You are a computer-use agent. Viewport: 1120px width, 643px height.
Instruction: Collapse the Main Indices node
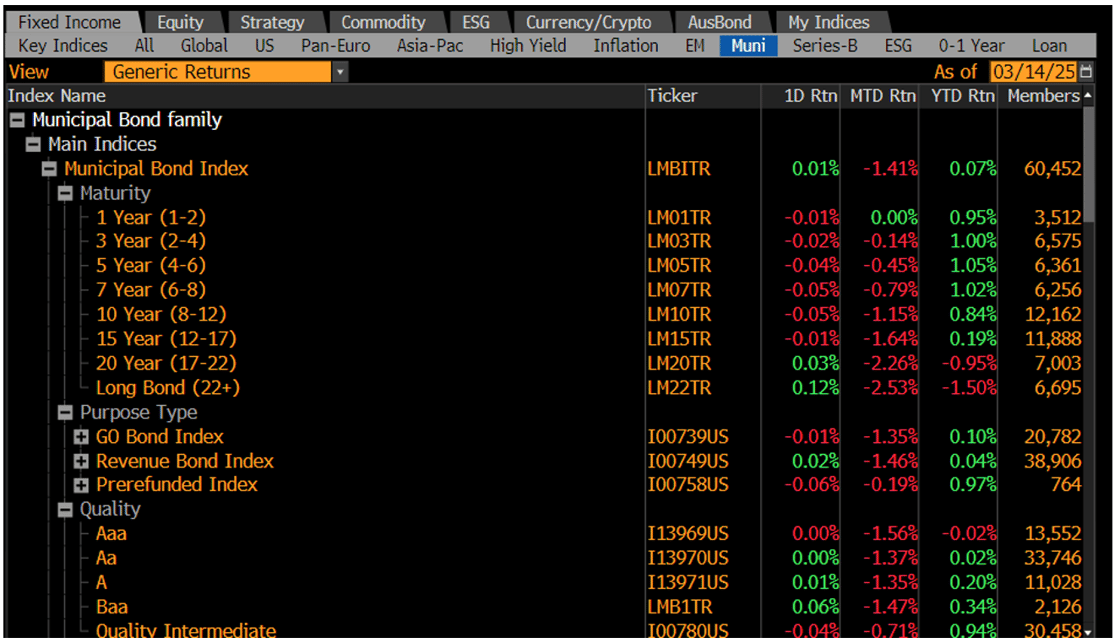point(31,144)
